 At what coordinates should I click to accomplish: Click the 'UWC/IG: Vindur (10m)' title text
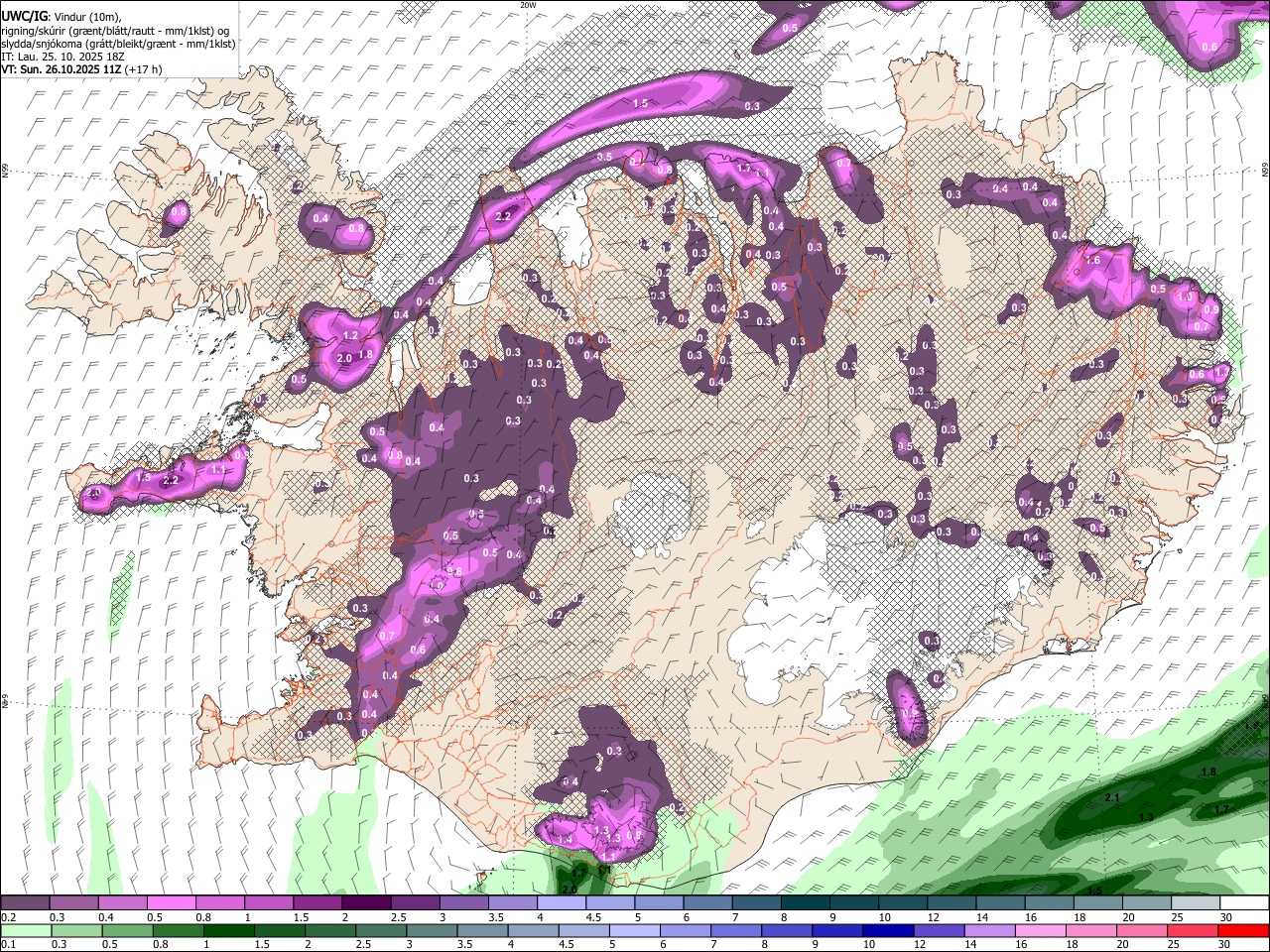(x=62, y=16)
